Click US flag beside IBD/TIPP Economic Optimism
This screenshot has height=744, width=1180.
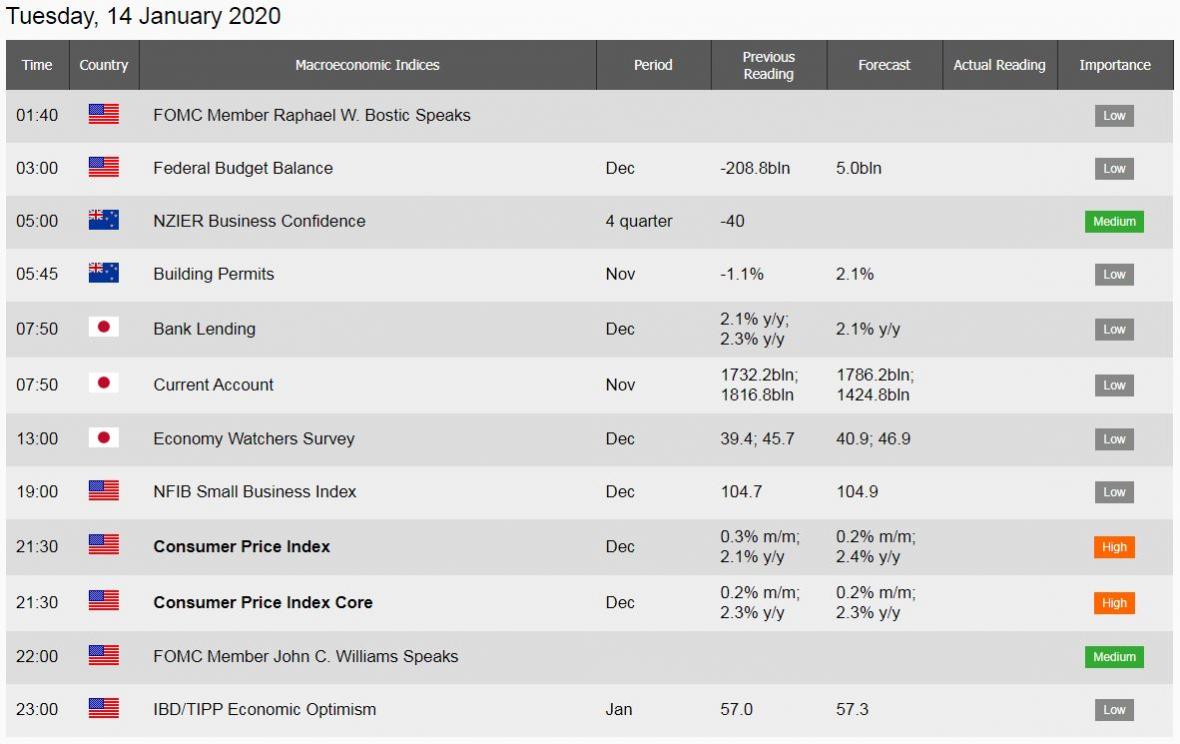103,709
